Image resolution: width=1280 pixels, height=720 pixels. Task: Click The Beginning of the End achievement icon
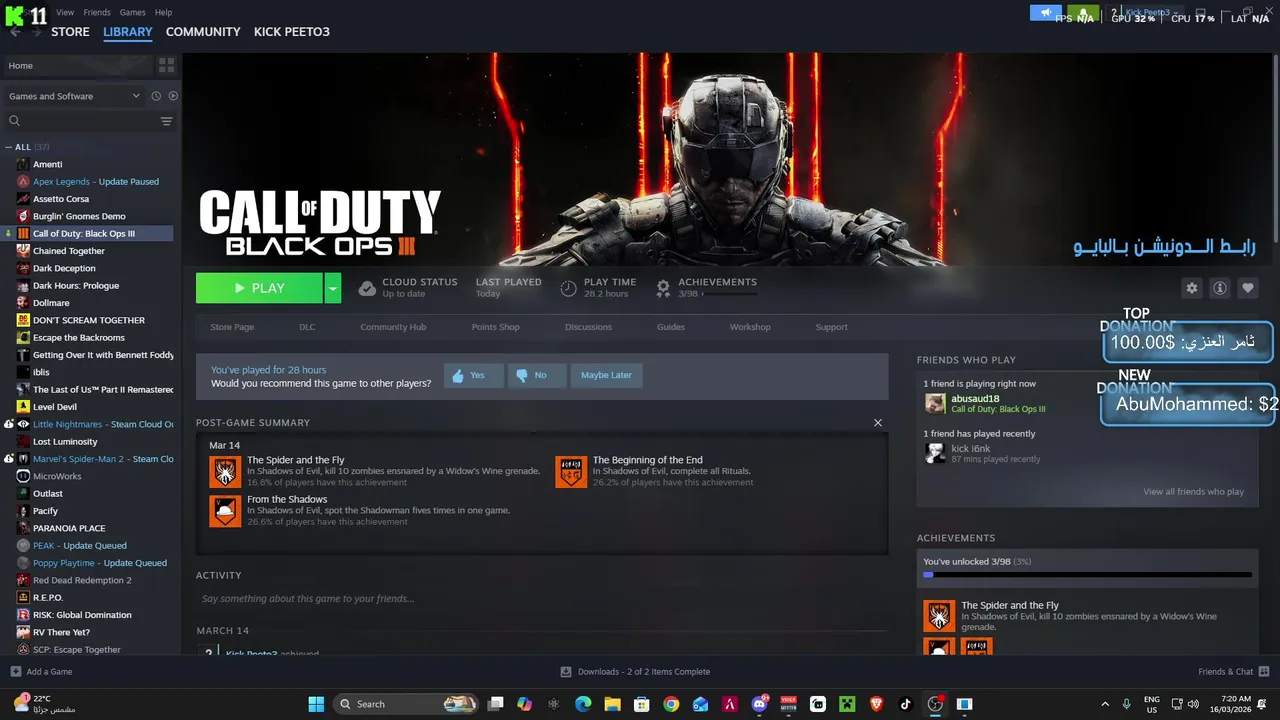point(571,472)
